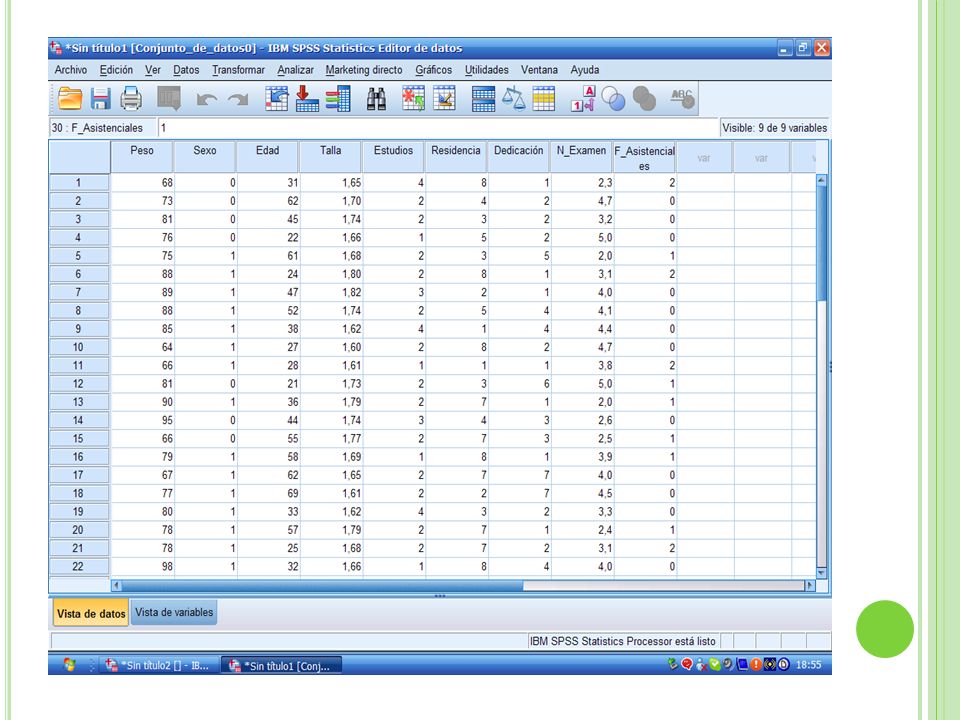Viewport: 960px width, 720px height.
Task: Open the Ayuda menu
Action: (585, 70)
